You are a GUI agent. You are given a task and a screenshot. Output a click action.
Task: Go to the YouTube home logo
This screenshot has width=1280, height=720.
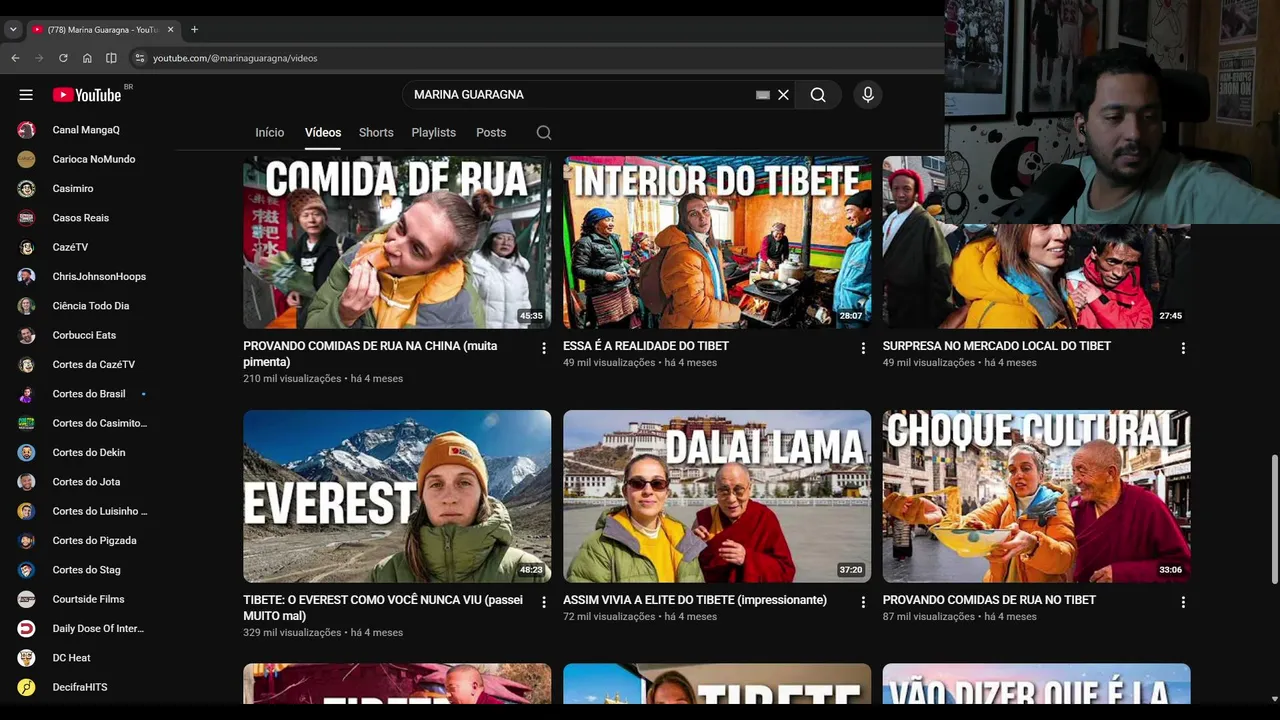87,95
